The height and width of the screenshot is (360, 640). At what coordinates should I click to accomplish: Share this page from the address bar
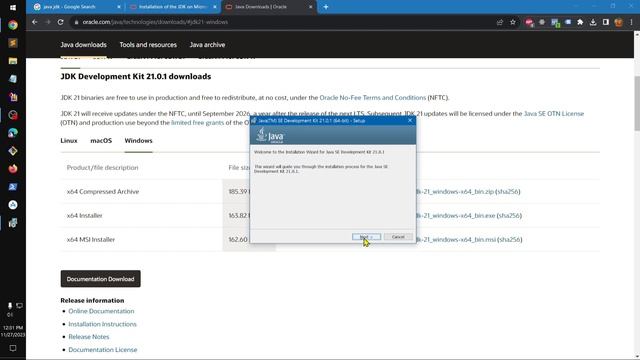click(500, 22)
